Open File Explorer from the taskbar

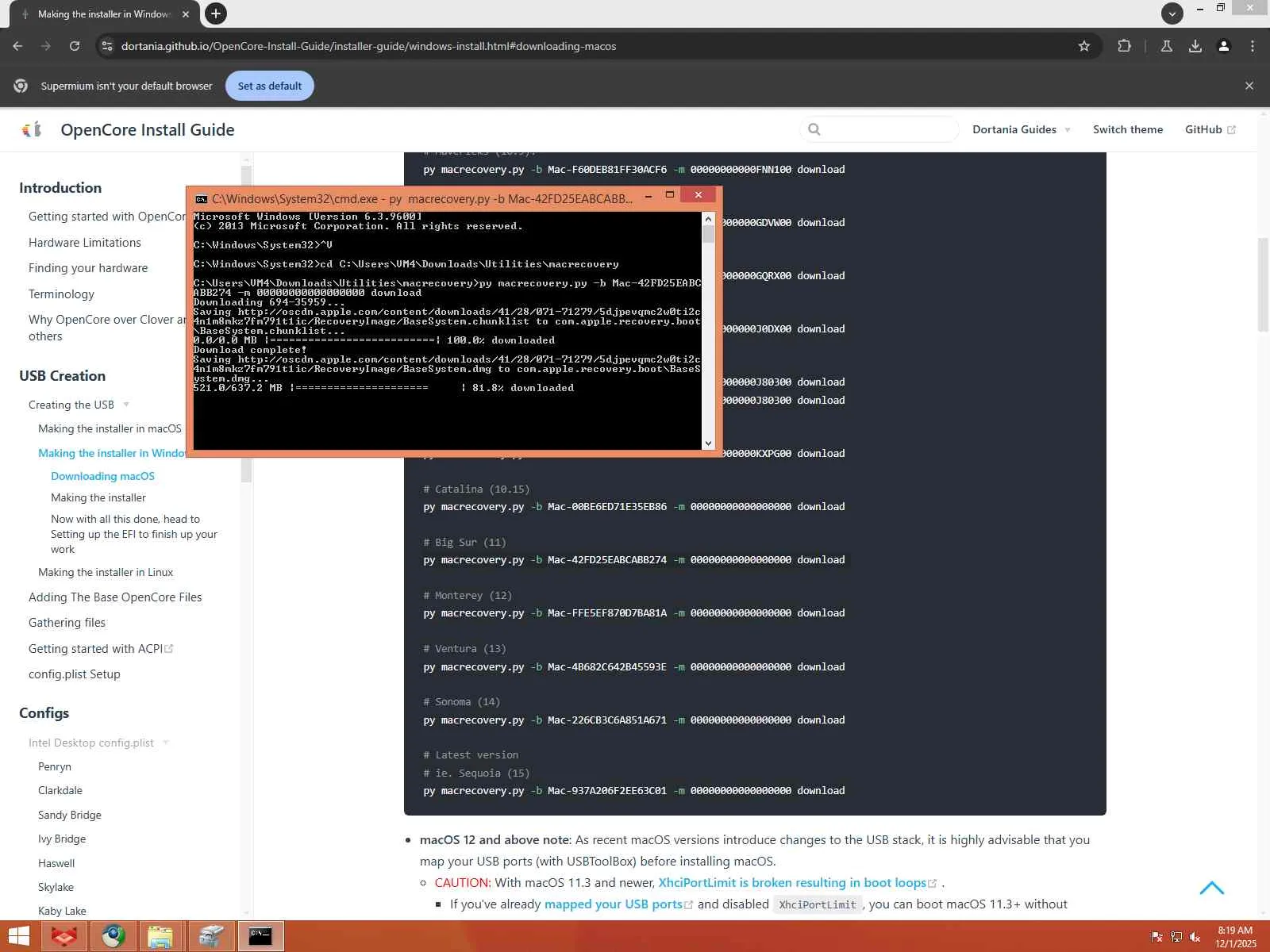[x=161, y=937]
